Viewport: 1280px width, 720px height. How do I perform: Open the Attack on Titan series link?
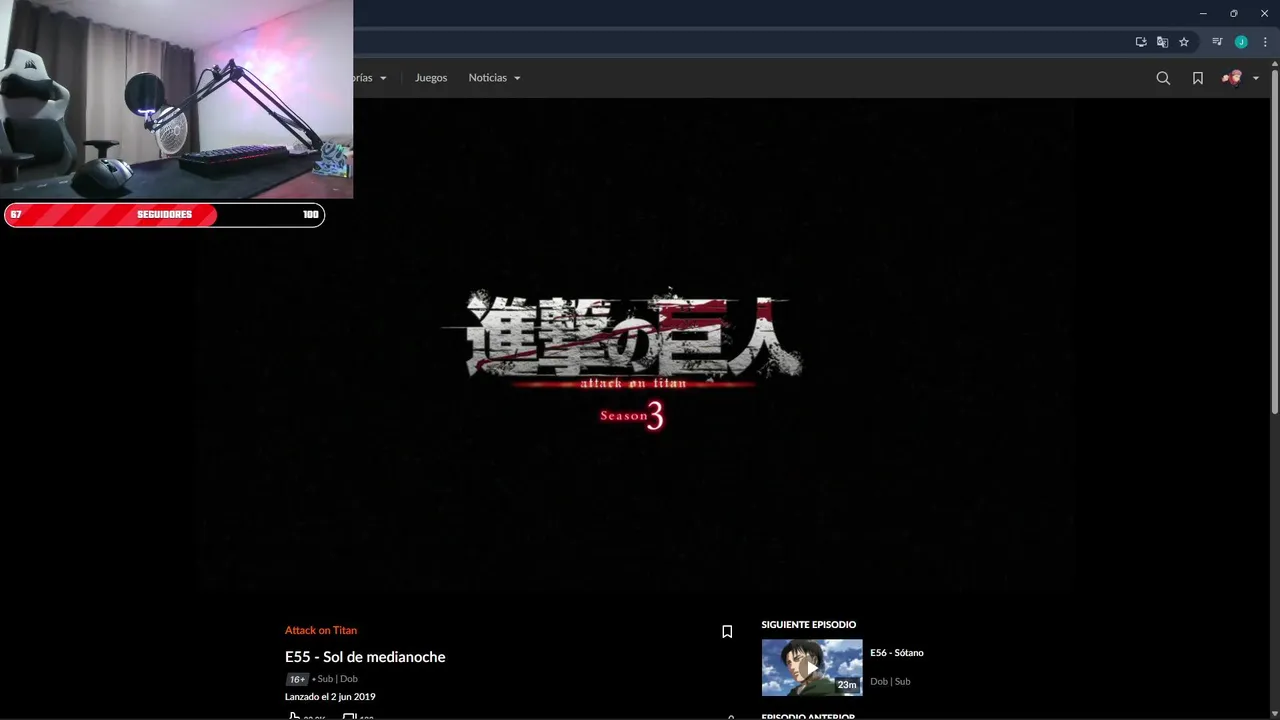(x=321, y=630)
